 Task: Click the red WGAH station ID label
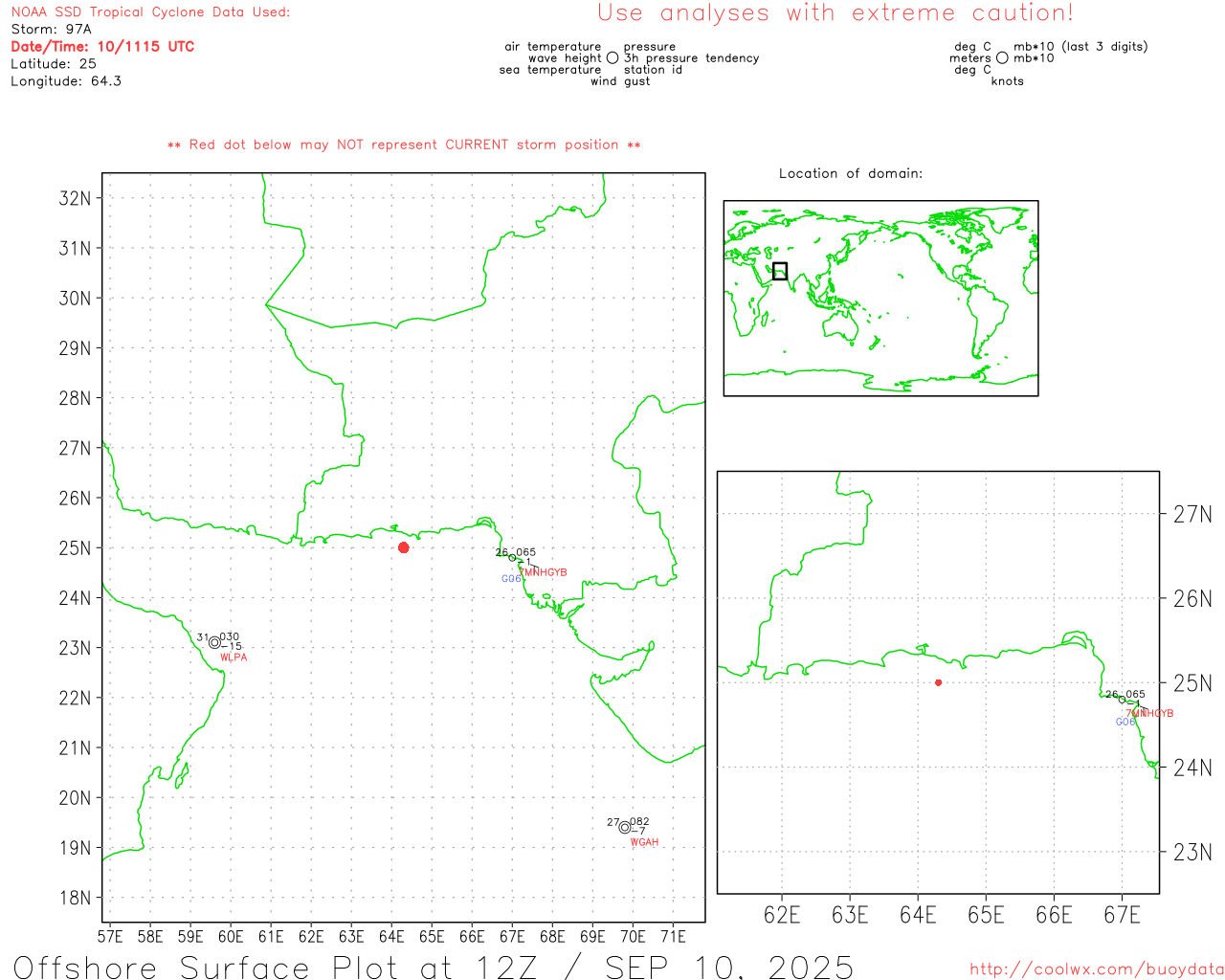point(644,842)
